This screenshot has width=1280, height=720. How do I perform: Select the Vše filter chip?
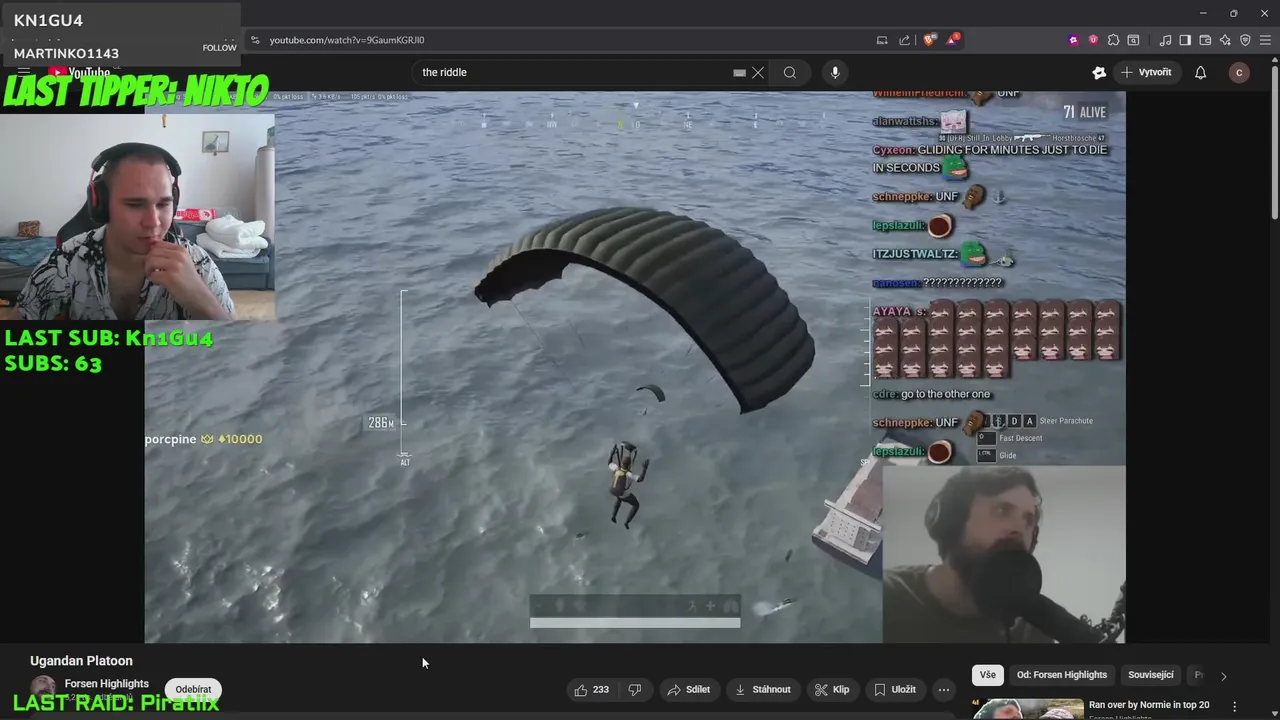(988, 675)
